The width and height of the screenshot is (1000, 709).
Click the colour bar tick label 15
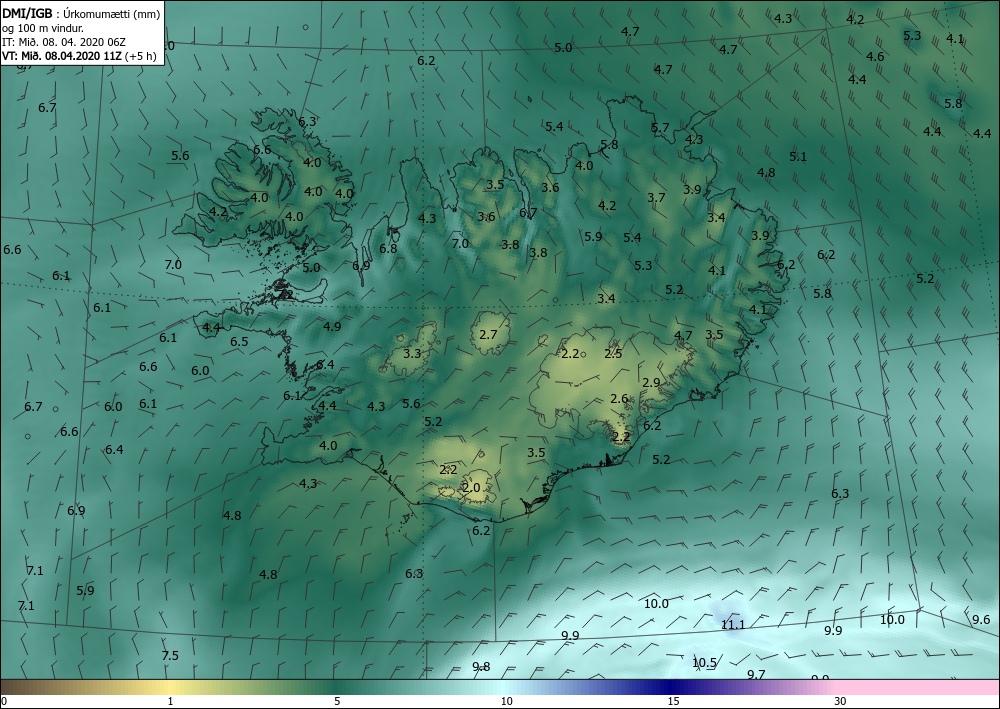point(673,701)
